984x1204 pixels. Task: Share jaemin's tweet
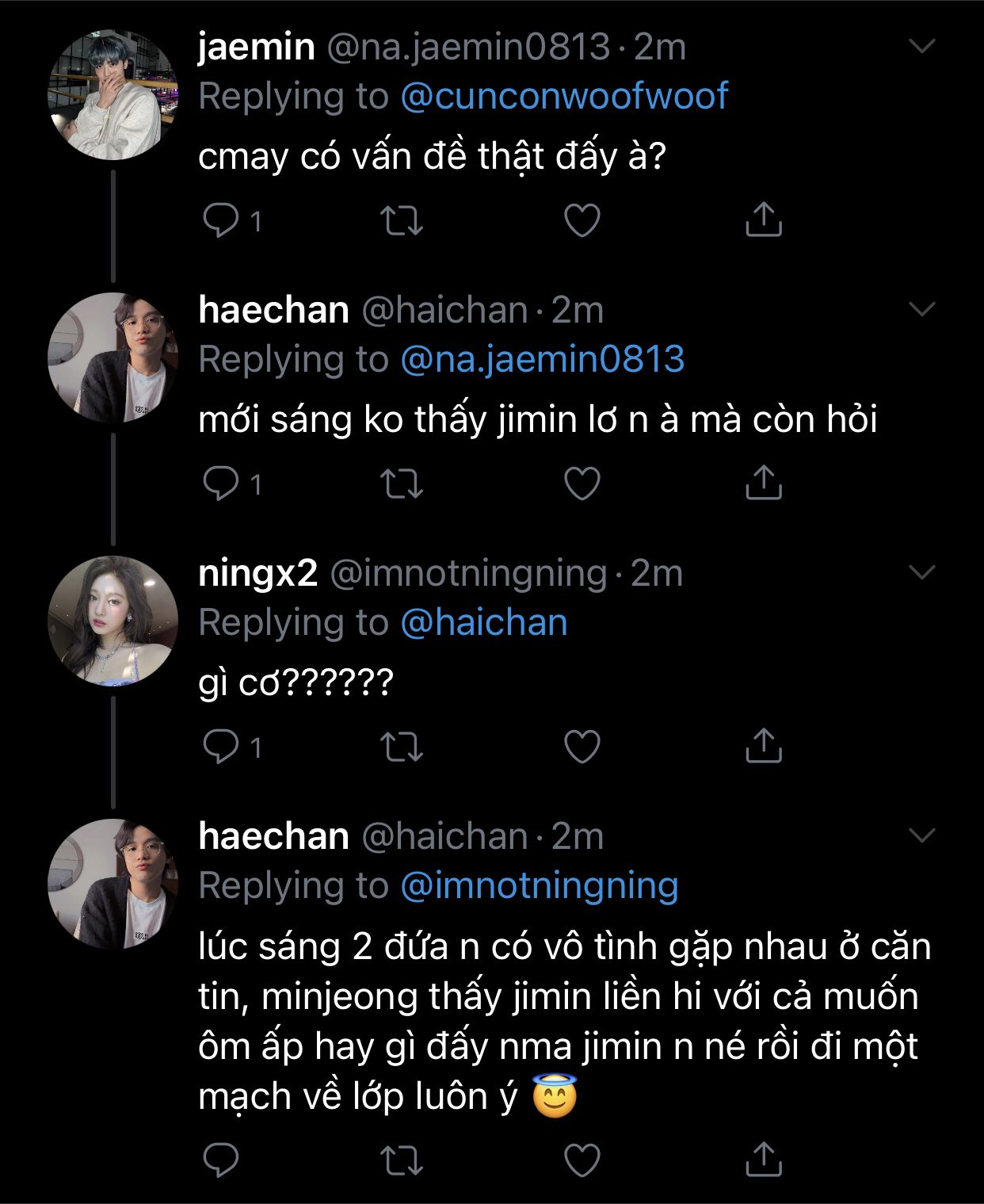click(x=764, y=220)
